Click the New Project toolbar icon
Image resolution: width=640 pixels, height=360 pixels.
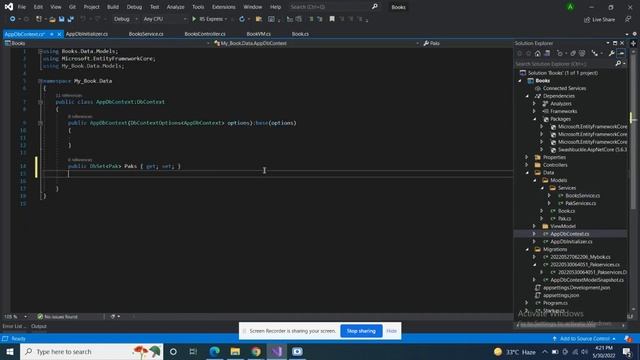[39, 19]
